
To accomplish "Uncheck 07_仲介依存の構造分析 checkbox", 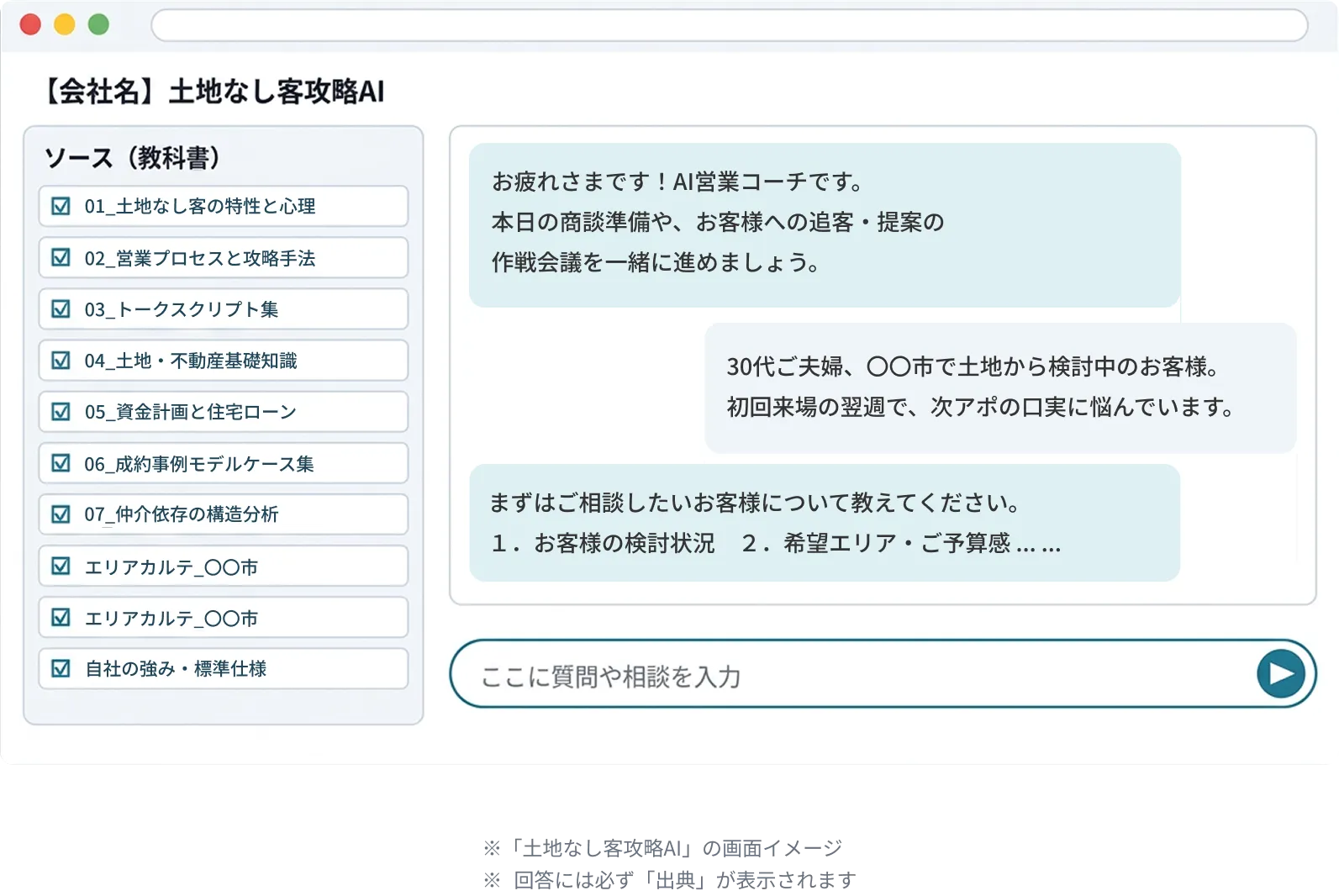I will pos(61,514).
